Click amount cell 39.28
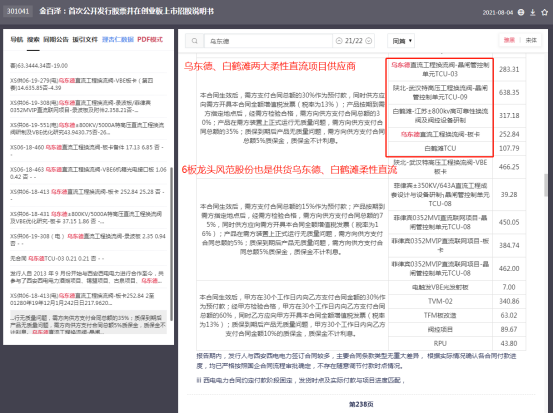This screenshot has height=414, width=553. tap(509, 194)
